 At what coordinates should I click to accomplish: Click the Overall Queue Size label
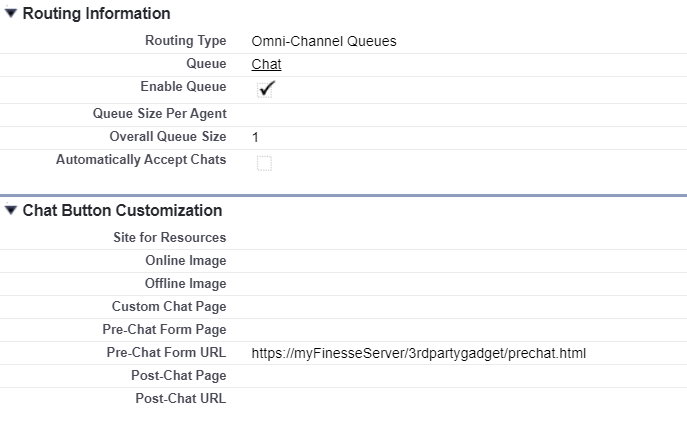click(x=168, y=136)
